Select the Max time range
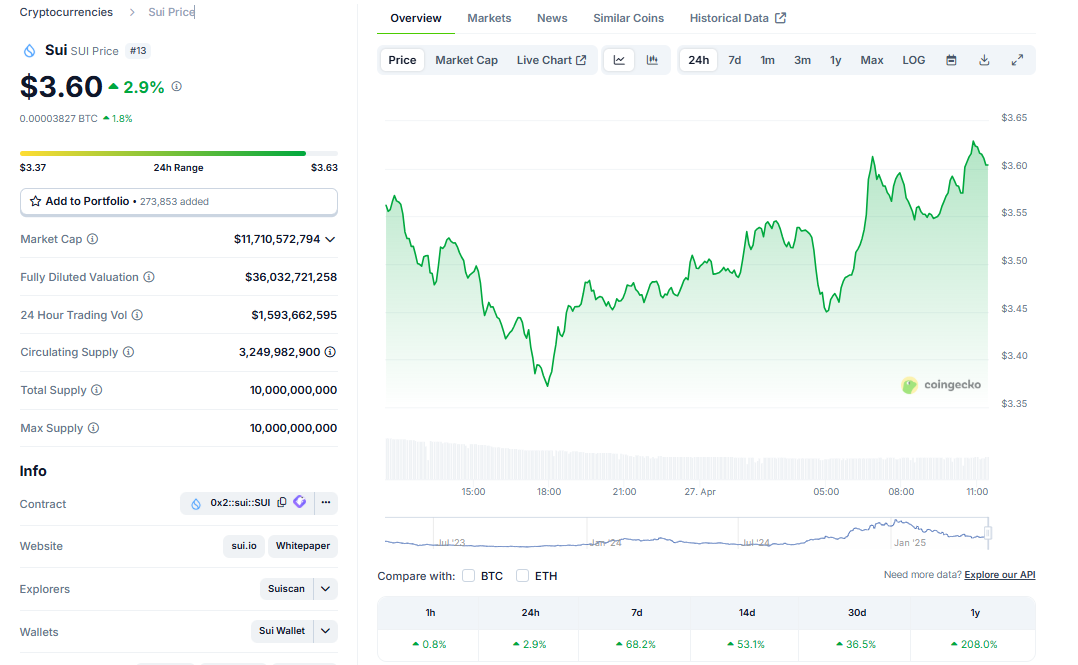The height and width of the screenshot is (665, 1078). coord(872,61)
